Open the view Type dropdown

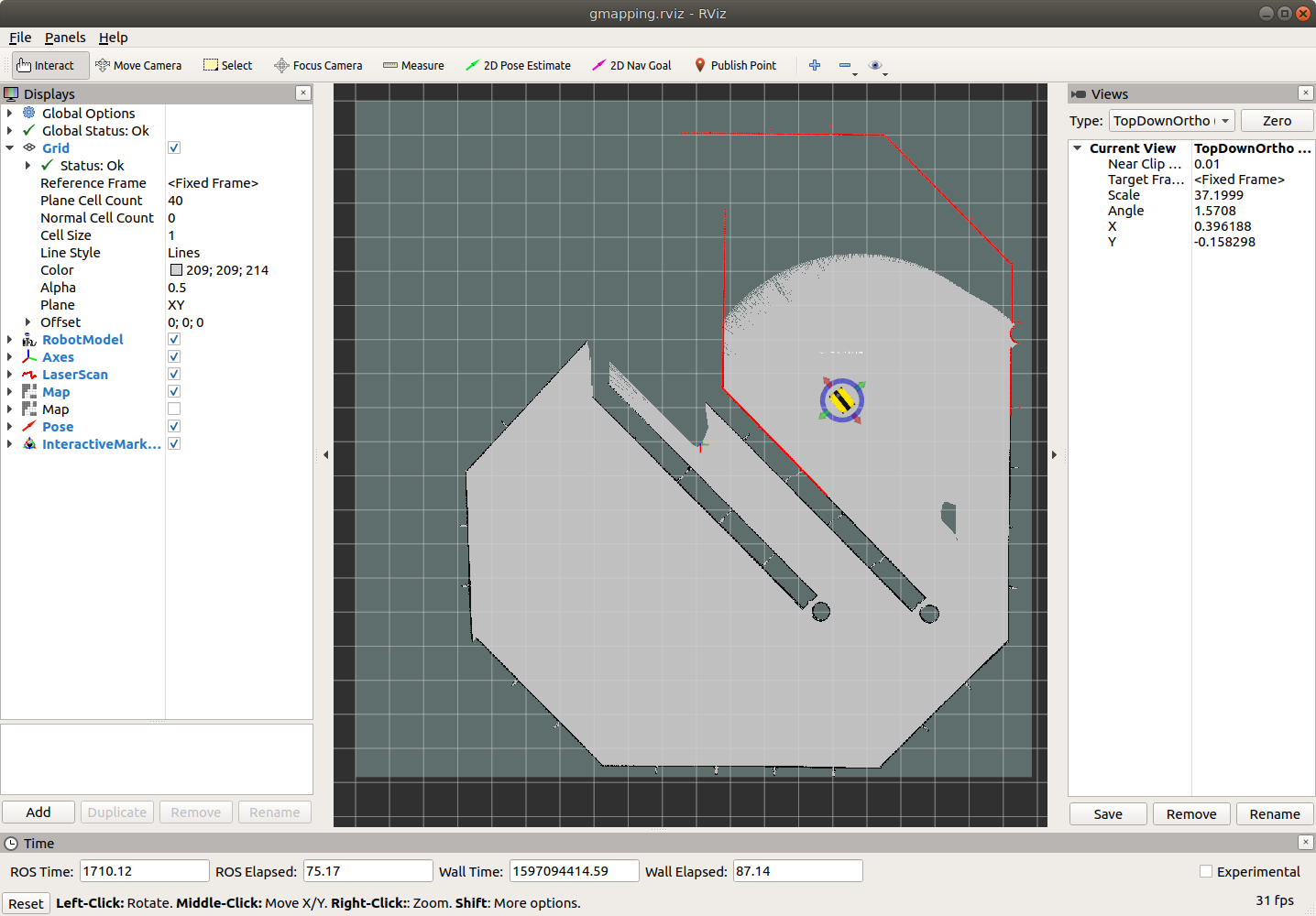(x=1171, y=121)
